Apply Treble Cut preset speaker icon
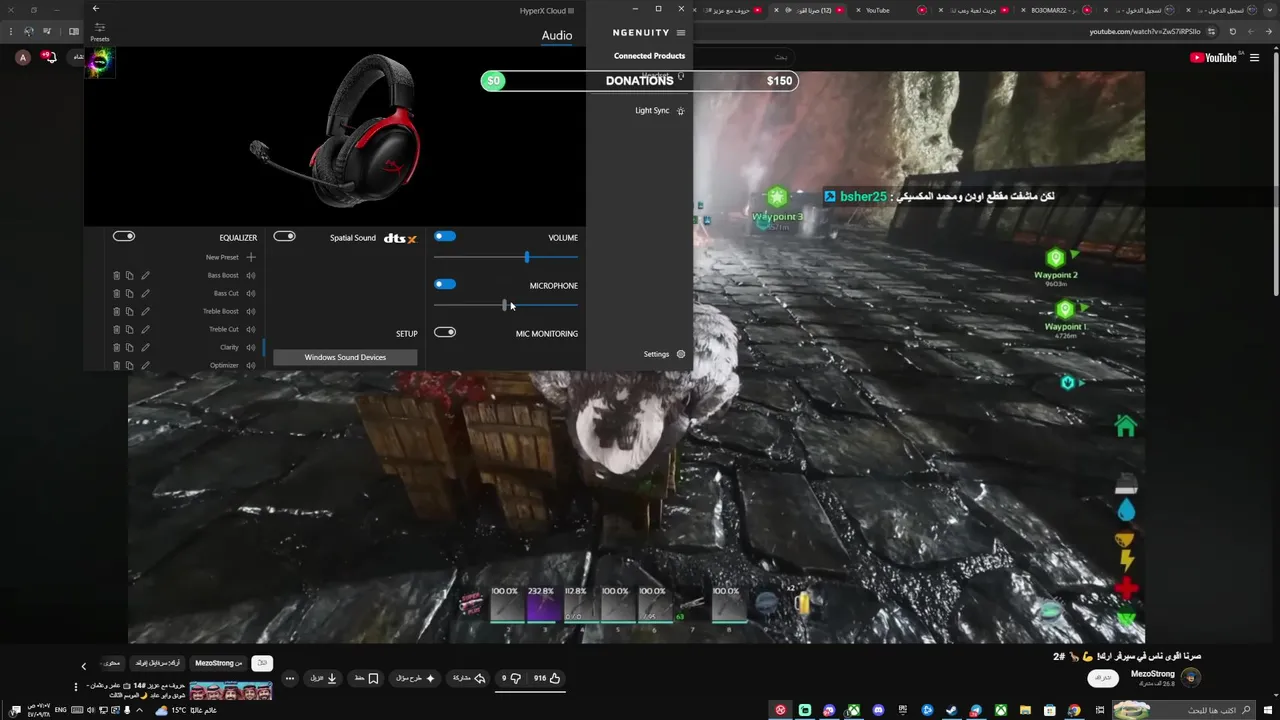Viewport: 1280px width, 720px height. click(x=251, y=330)
